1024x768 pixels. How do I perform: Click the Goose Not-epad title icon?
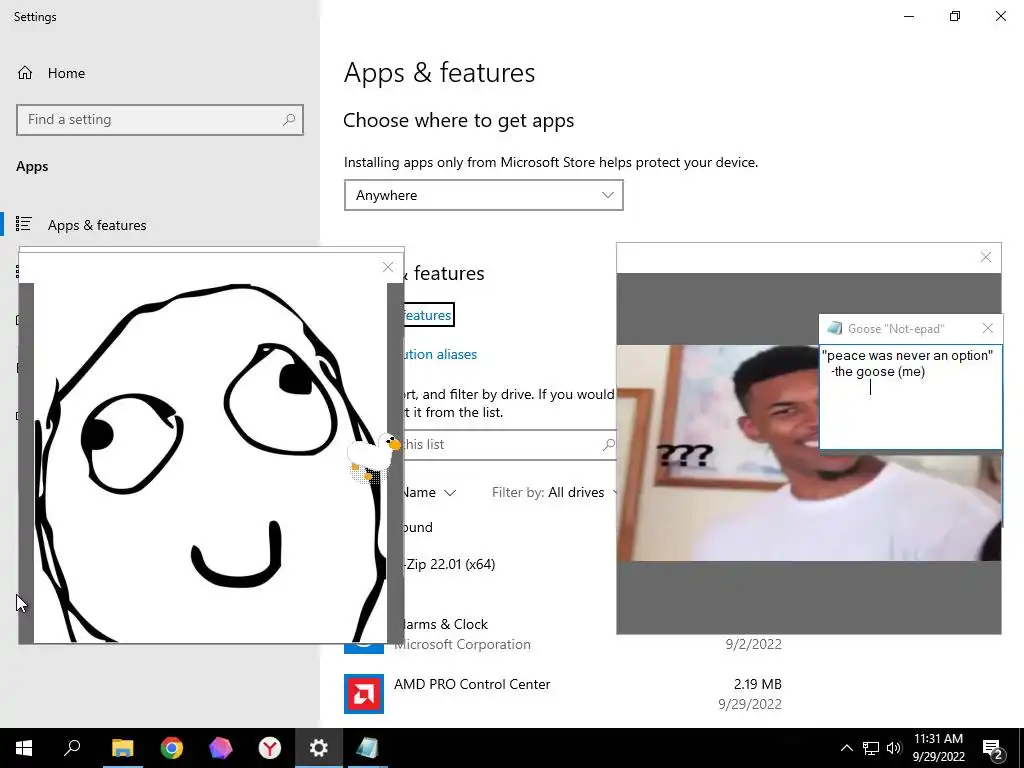click(834, 328)
